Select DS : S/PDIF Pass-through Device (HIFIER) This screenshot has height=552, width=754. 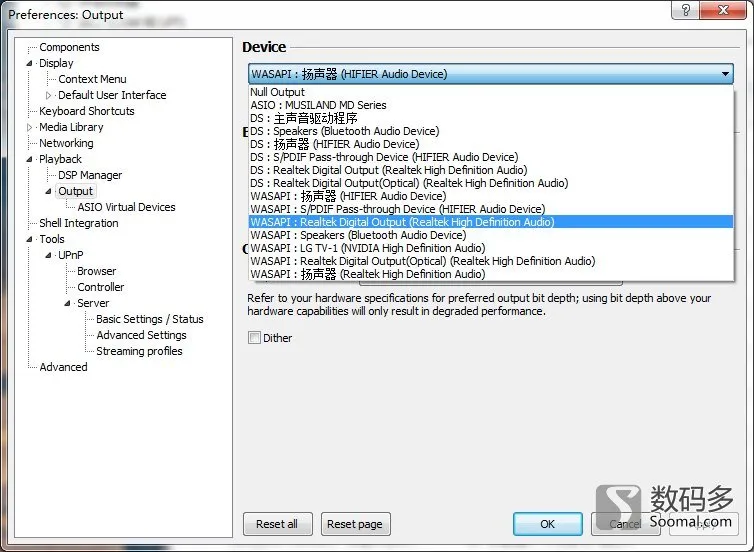point(491,157)
